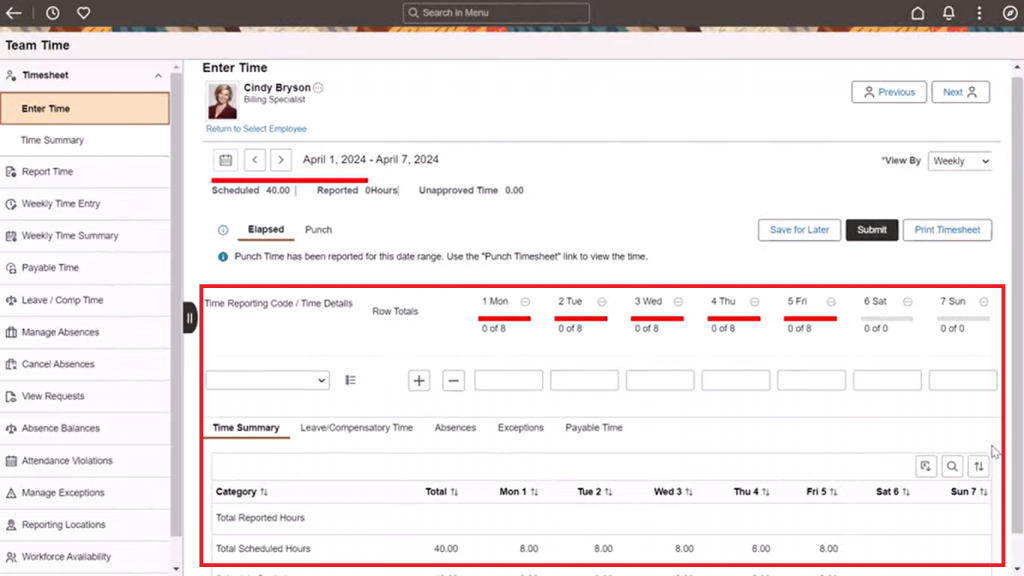The image size is (1024, 576).
Task: Click the Return to Select Employee link
Action: click(x=256, y=129)
